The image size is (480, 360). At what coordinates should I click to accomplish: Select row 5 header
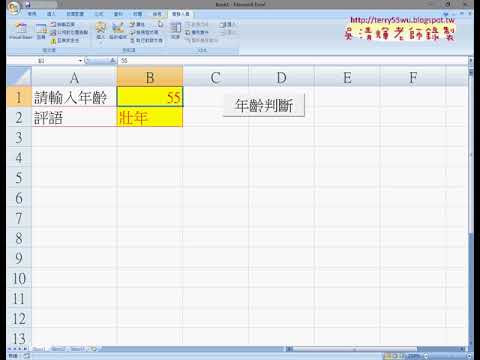pyautogui.click(x=19, y=177)
